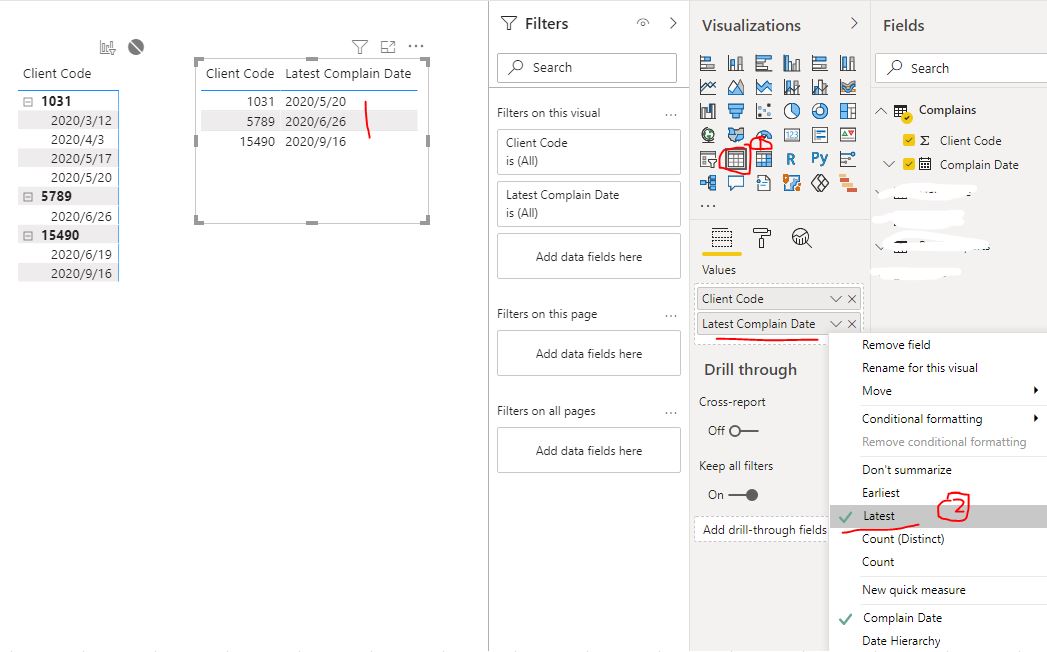The width and height of the screenshot is (1047, 652).
Task: Select the ribbon chart visual
Action: pos(848,87)
